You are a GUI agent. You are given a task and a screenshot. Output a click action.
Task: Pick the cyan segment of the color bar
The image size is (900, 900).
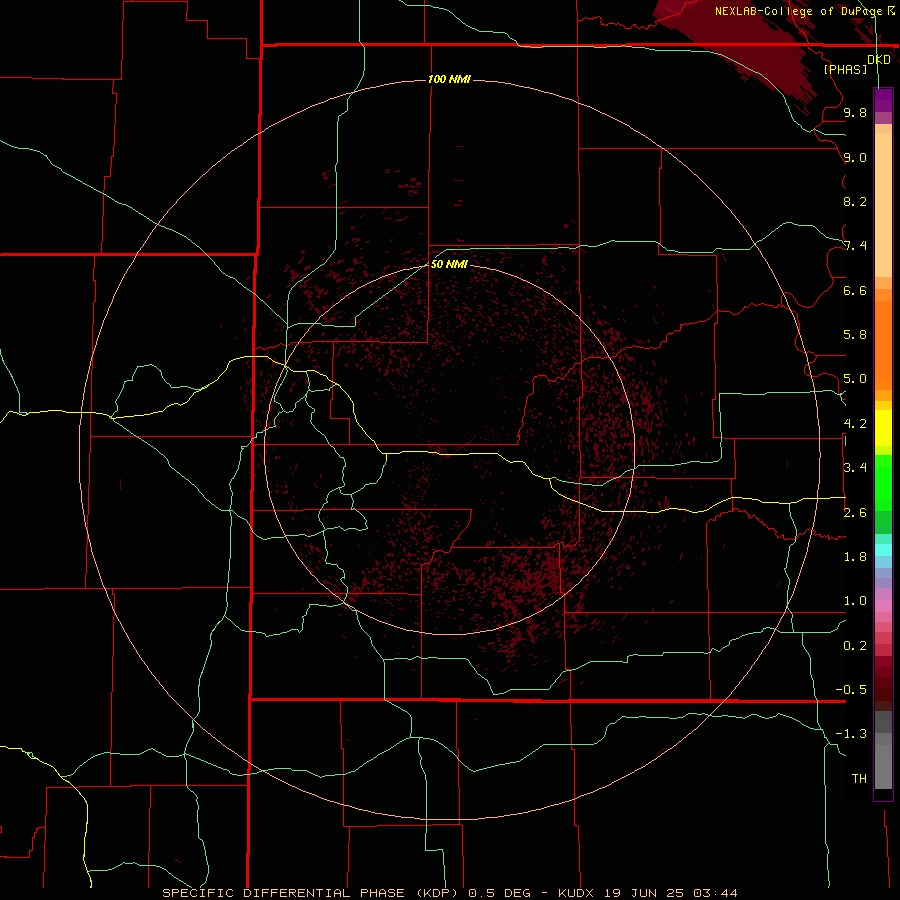[883, 550]
